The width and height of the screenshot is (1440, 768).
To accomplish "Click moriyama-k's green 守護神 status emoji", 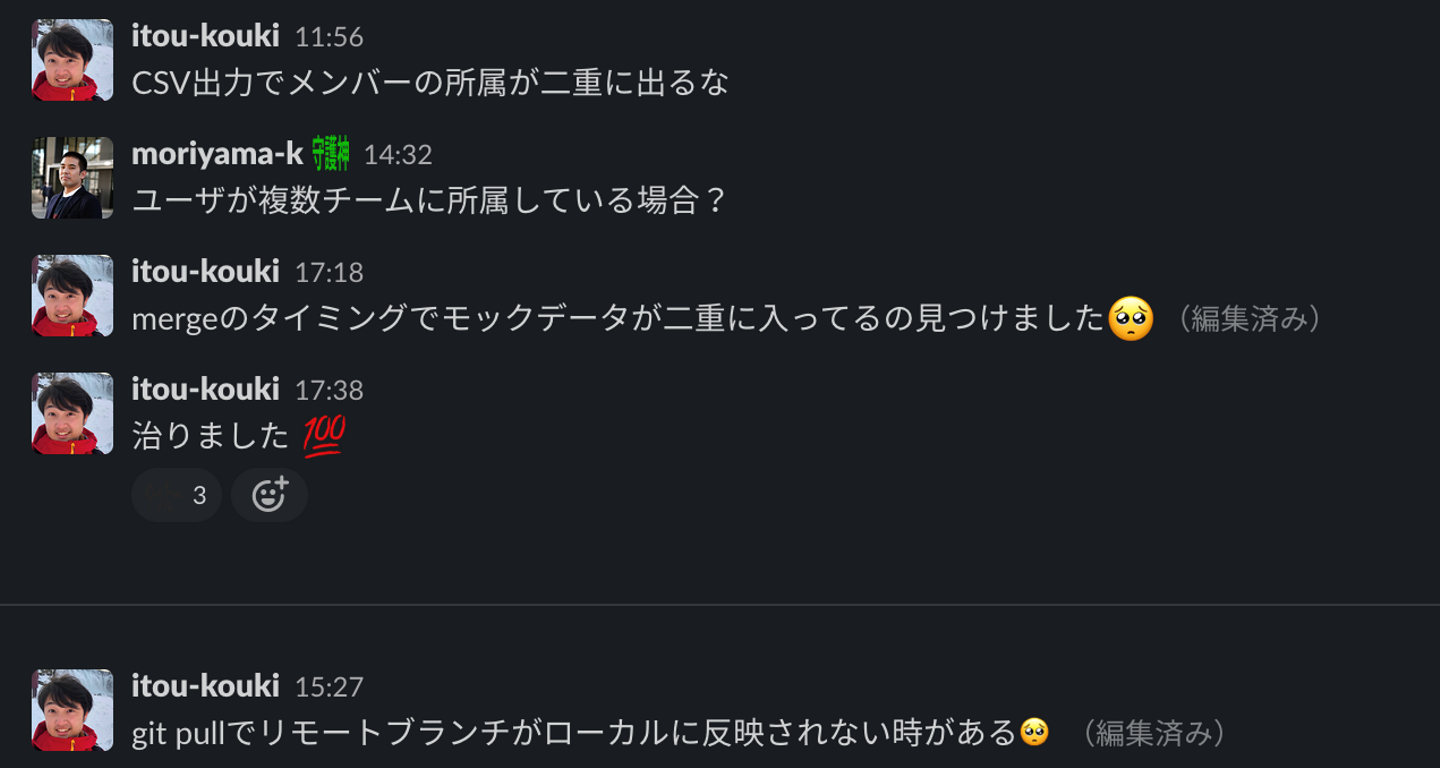I will tap(331, 154).
